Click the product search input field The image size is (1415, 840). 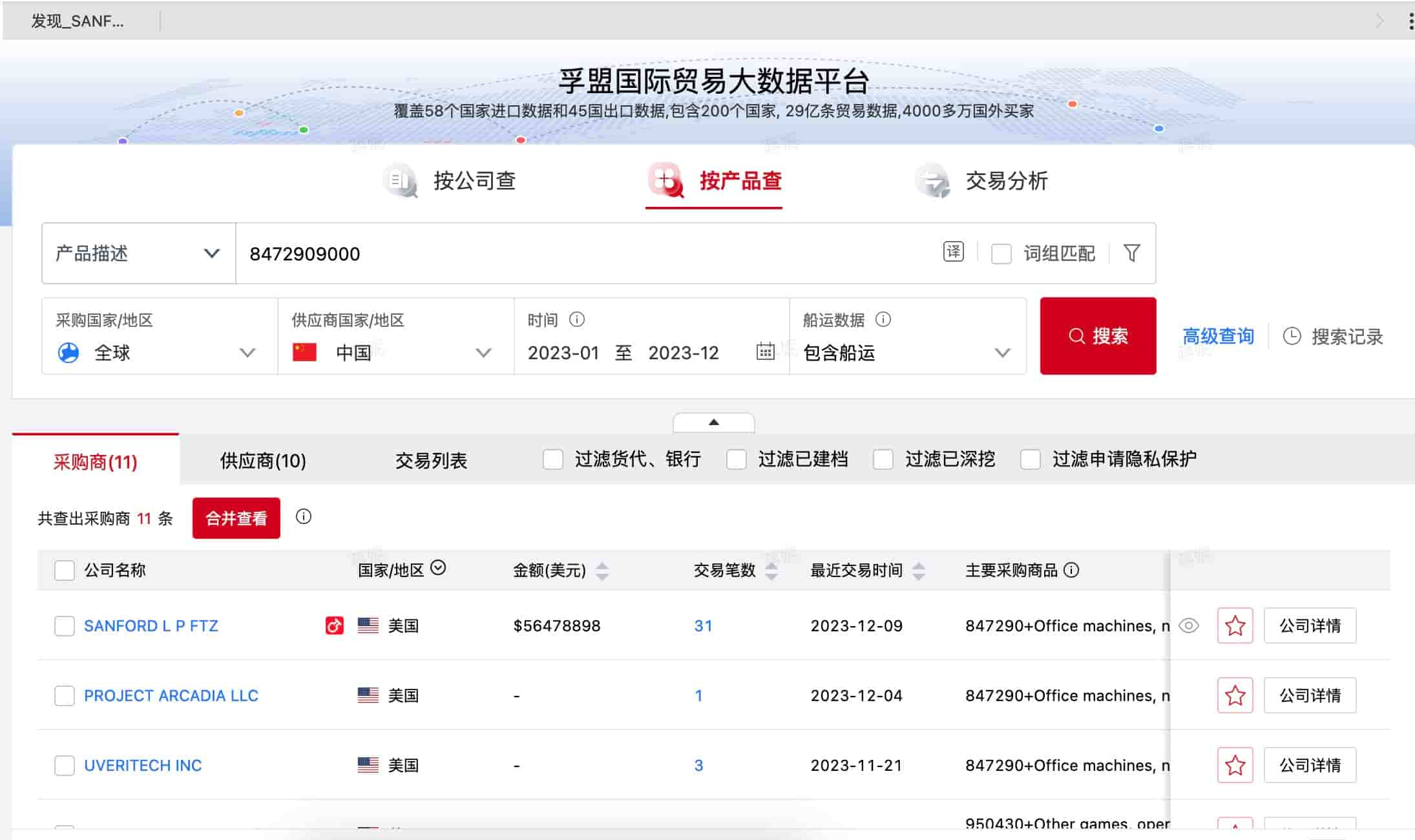582,253
